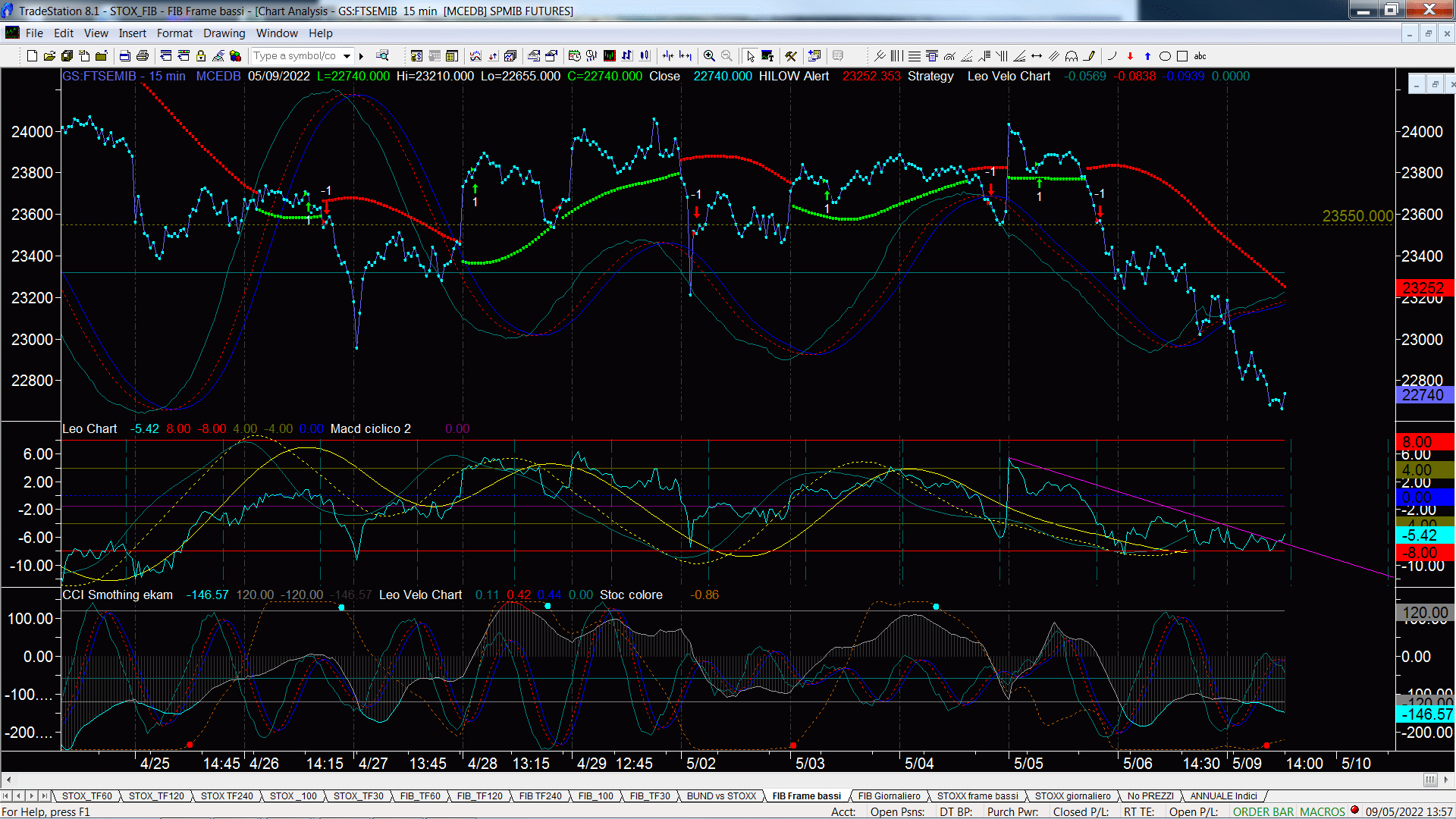Switch to the BUND vs STOXX tab
This screenshot has height=819, width=1456.
pyautogui.click(x=721, y=796)
